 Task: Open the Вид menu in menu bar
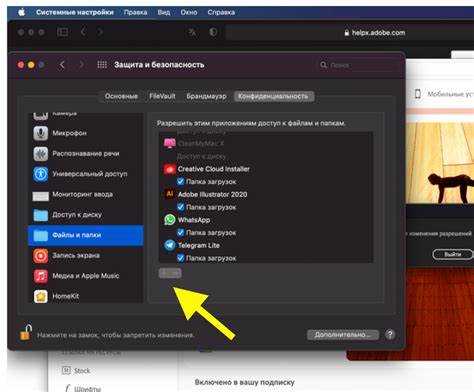tap(164, 13)
